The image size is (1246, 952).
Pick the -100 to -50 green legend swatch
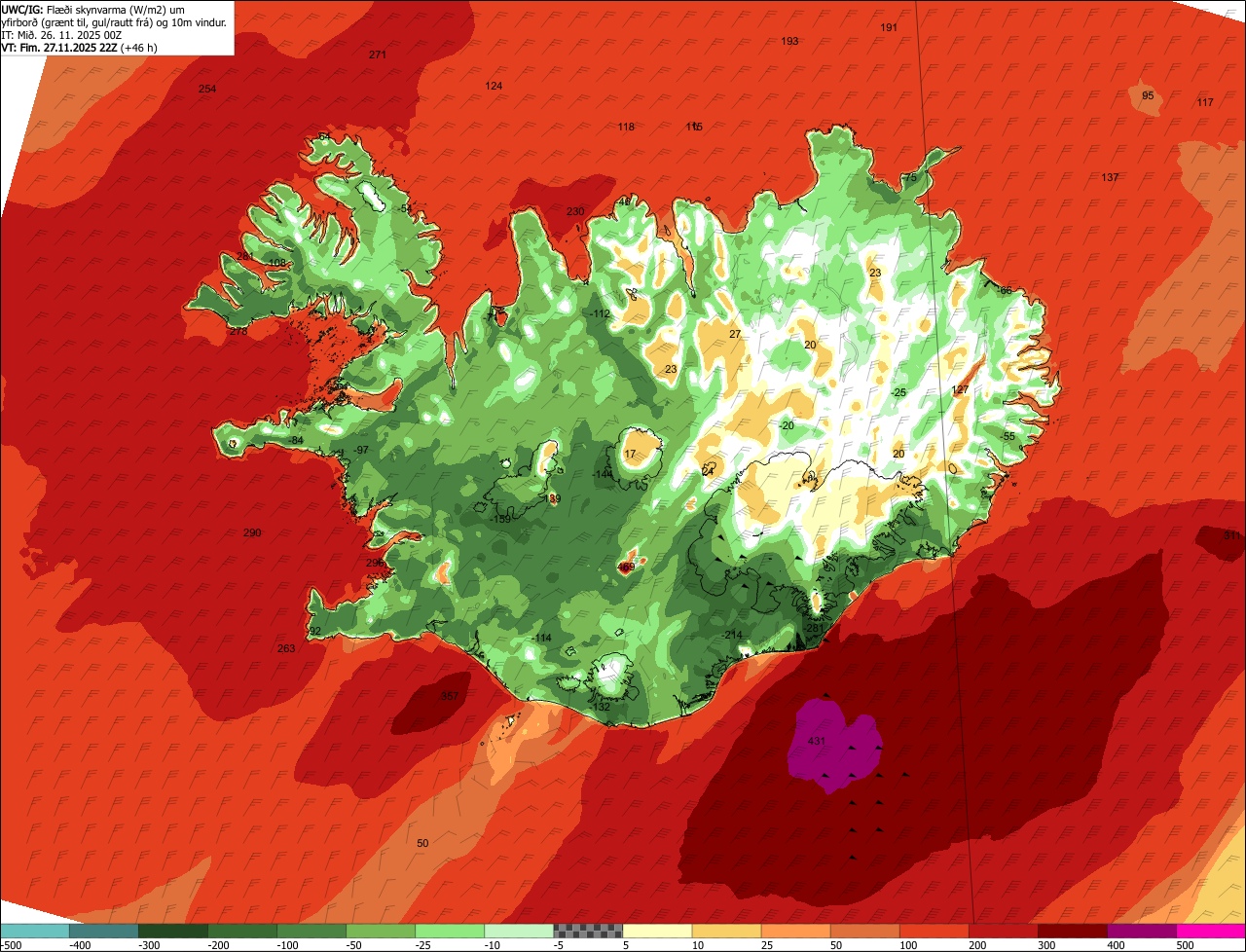coord(311,931)
